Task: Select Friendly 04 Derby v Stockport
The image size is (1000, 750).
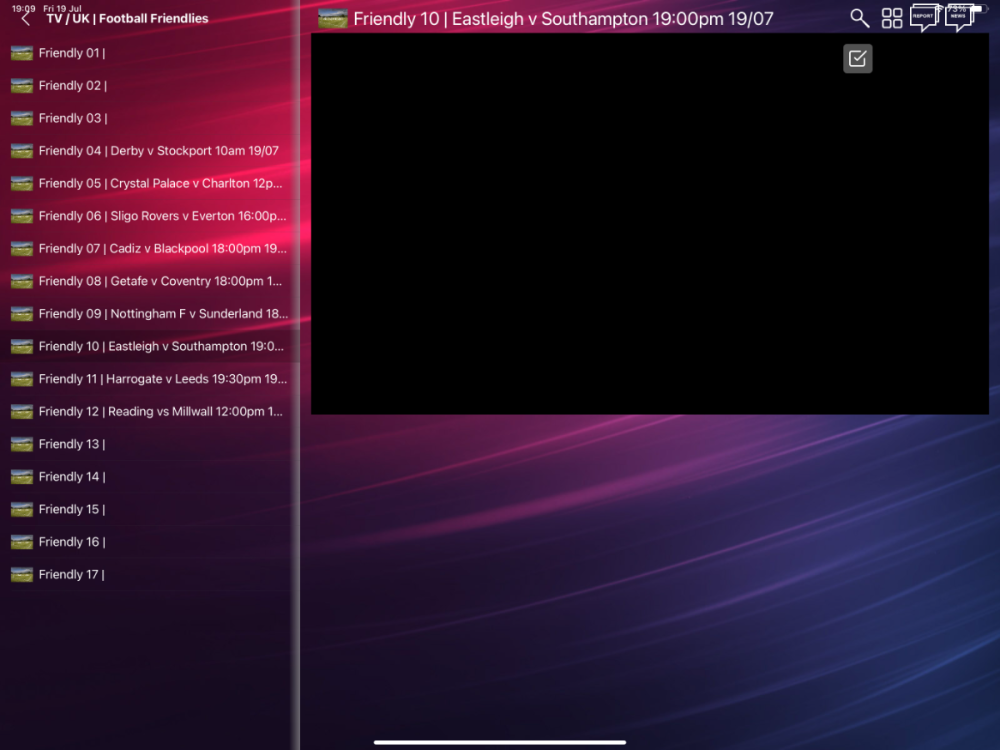Action: (x=158, y=151)
